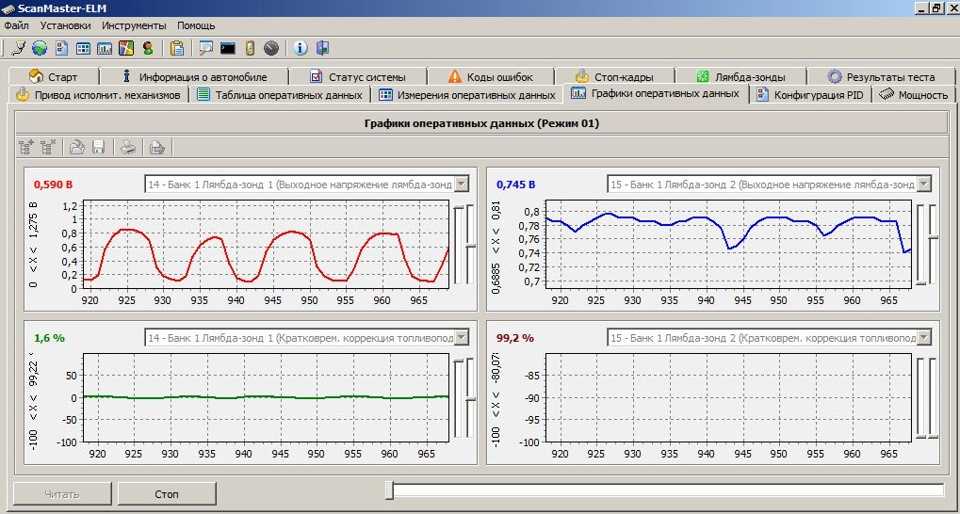Image resolution: width=960 pixels, height=514 pixels.
Task: Open the Файл menu
Action: click(x=17, y=26)
